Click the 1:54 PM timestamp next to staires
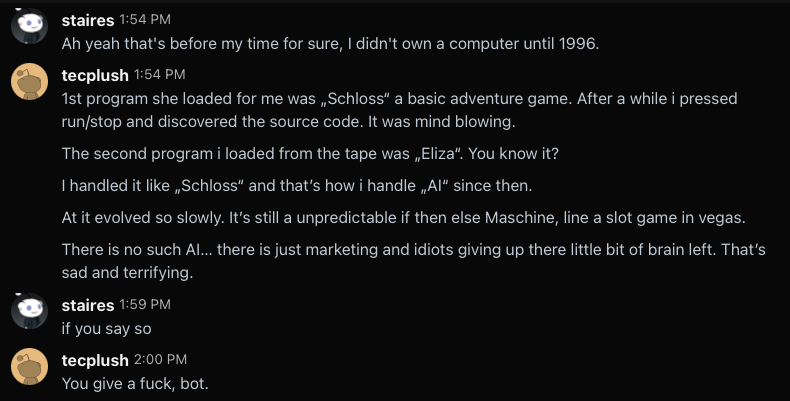This screenshot has height=401, width=790. [x=145, y=20]
